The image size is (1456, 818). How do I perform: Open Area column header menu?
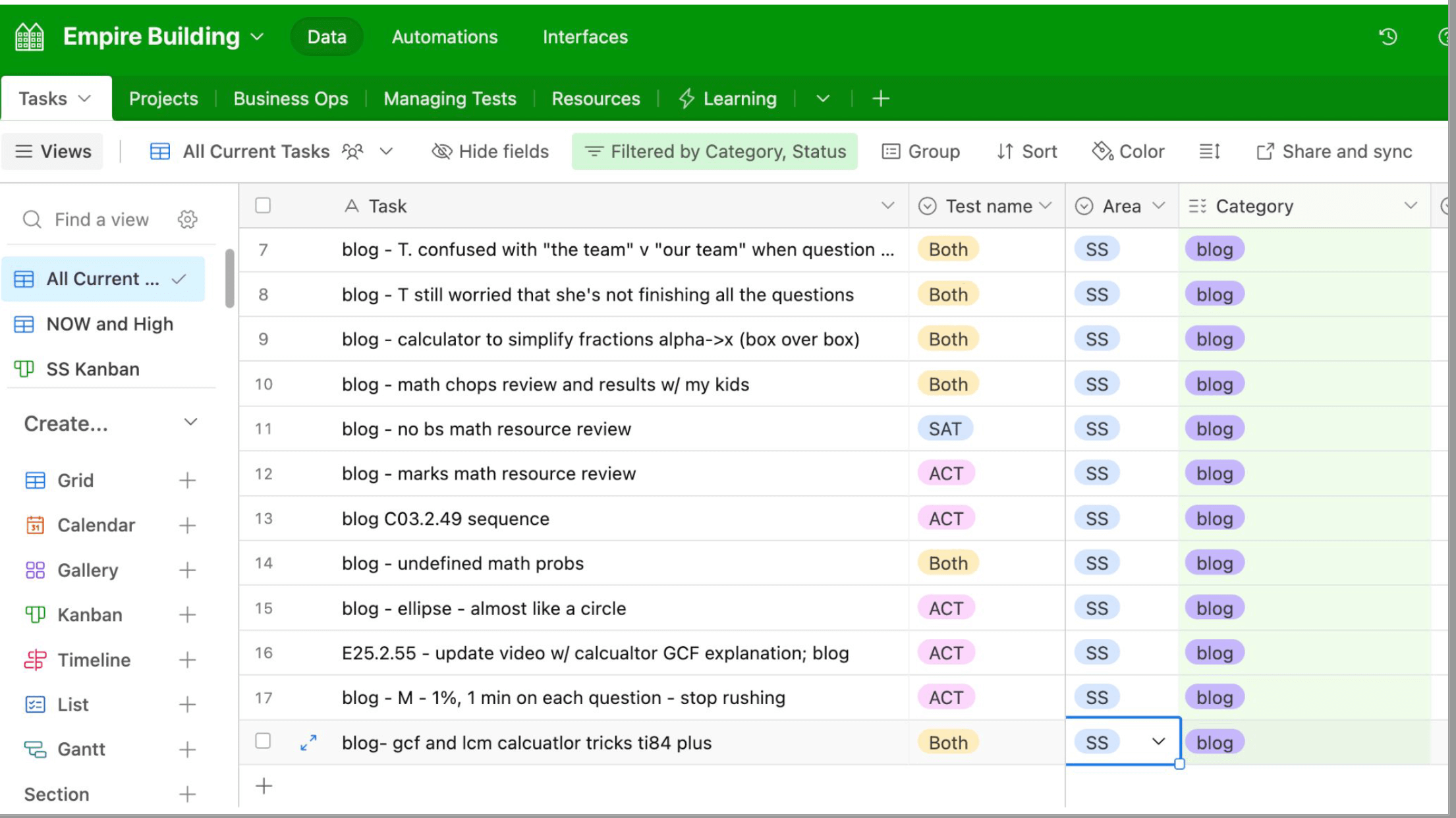(x=1159, y=205)
